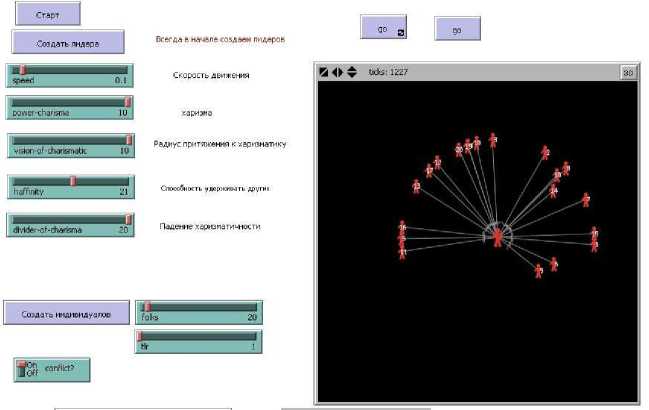Image resolution: width=649 pixels, height=410 pixels.
Task: Click the Создать лидера button
Action: tap(68, 43)
